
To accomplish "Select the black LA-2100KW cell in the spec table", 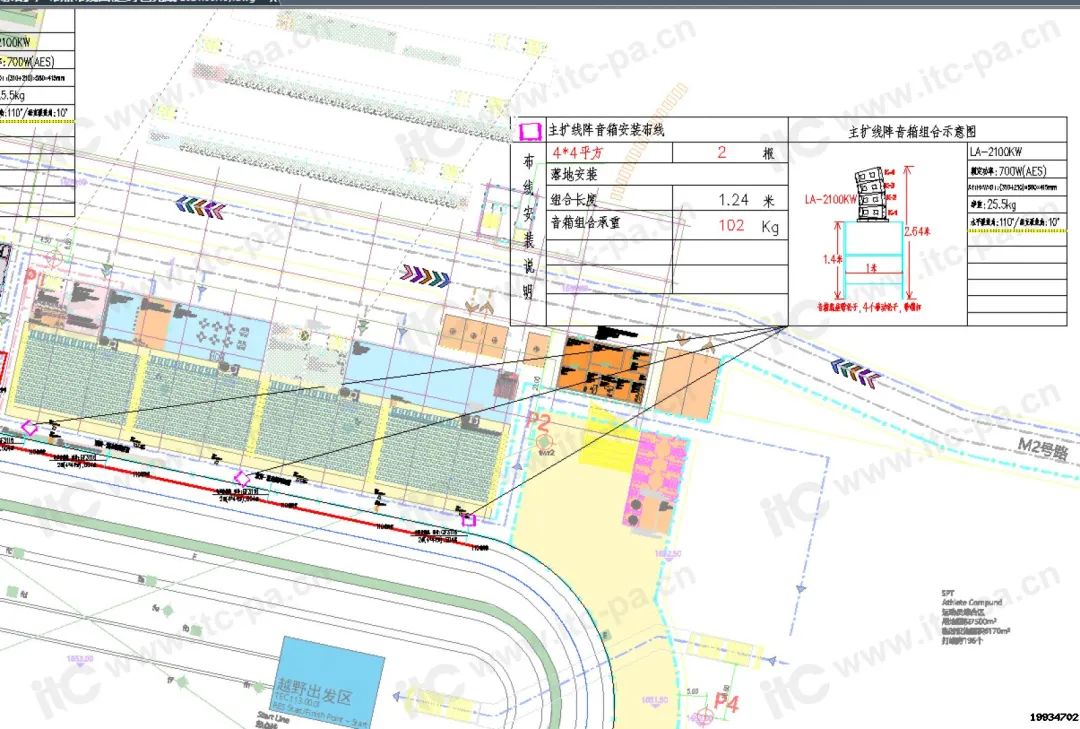I will point(996,152).
